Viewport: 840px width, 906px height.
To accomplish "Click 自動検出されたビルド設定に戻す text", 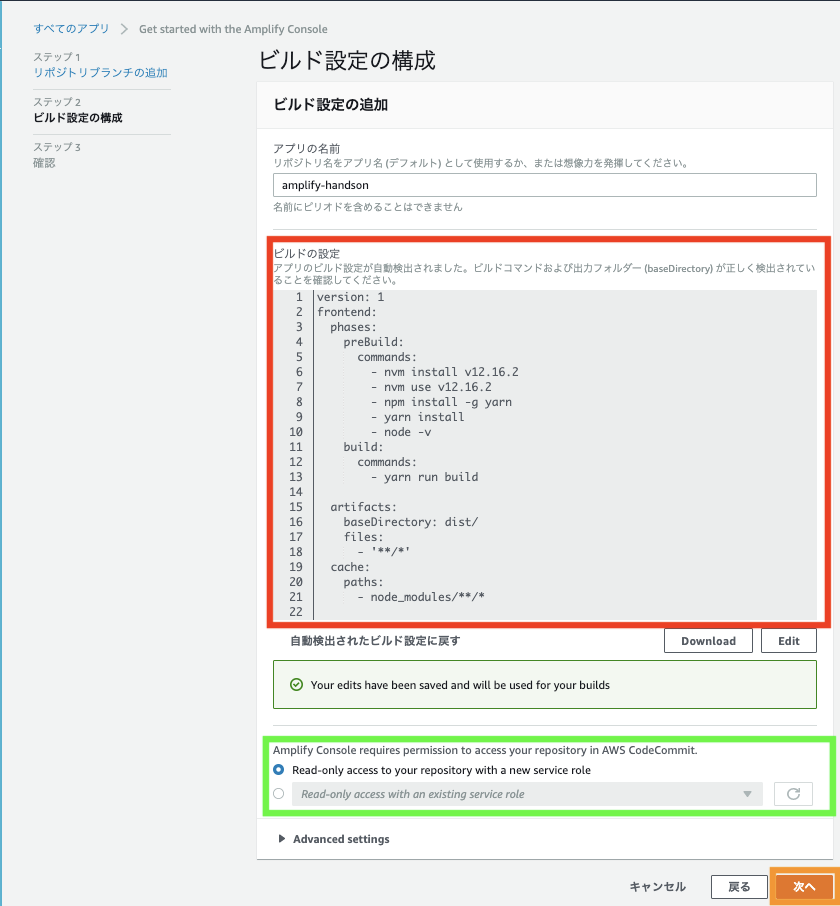I will coord(375,641).
